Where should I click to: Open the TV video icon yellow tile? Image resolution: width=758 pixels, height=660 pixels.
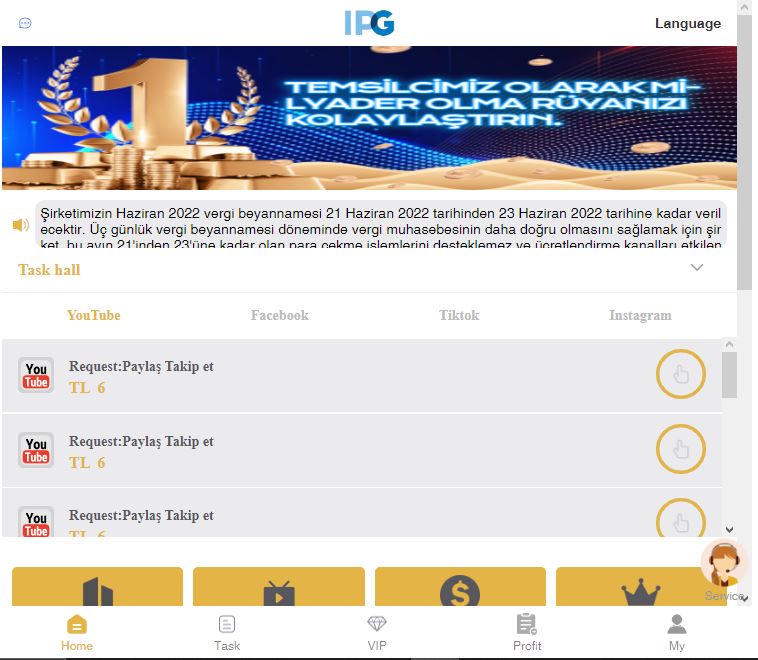(279, 587)
